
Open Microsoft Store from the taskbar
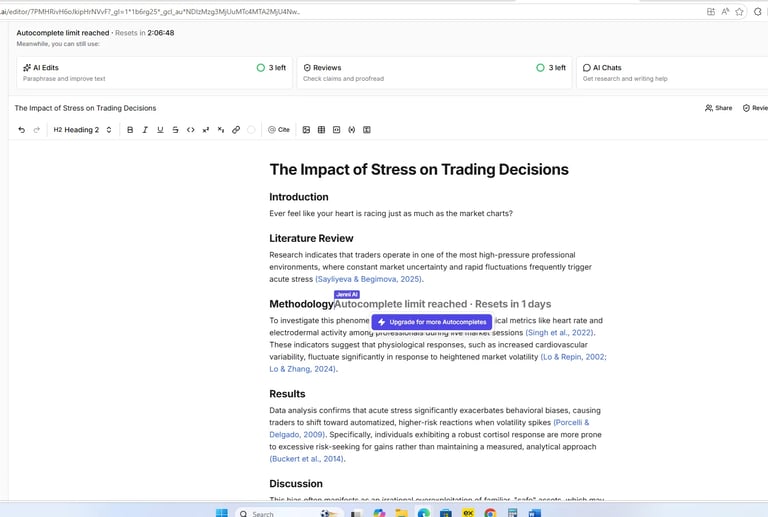click(446, 513)
